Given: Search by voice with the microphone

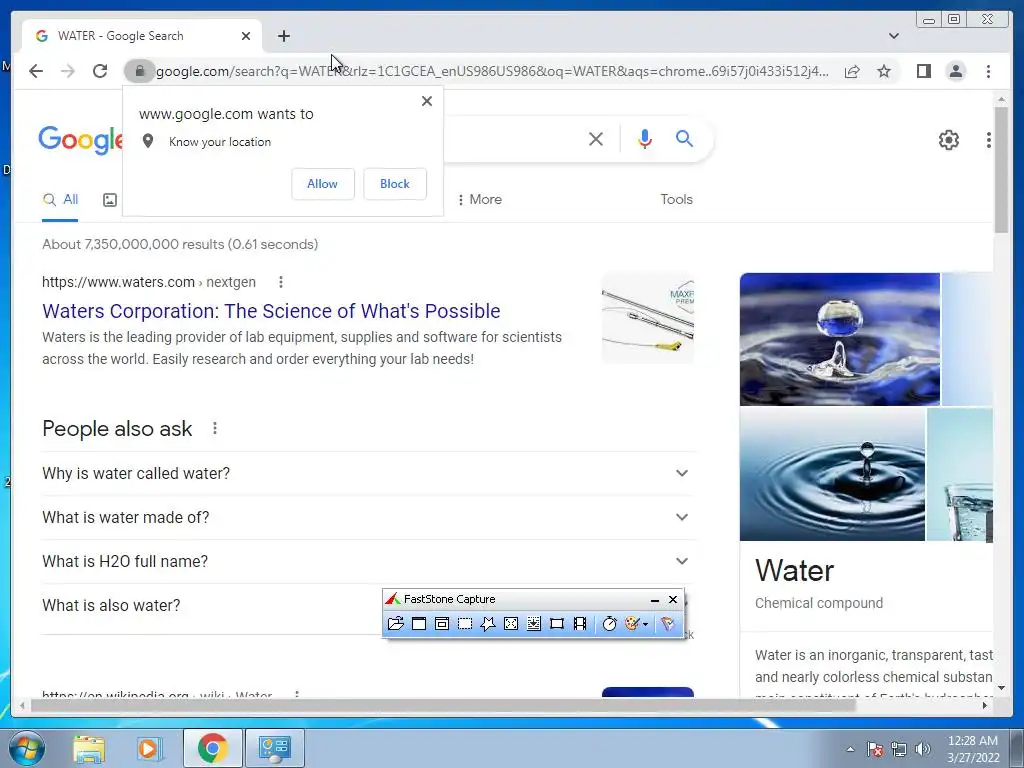Looking at the screenshot, I should 645,139.
